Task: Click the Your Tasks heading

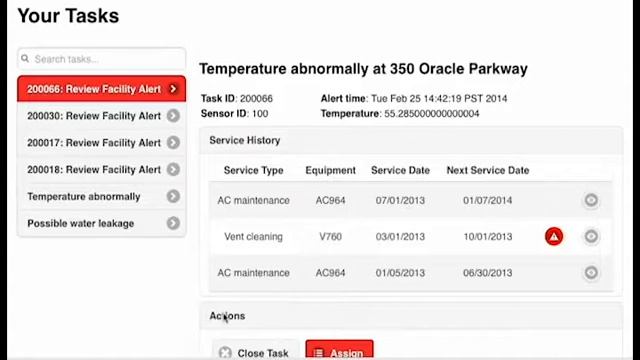Action: click(68, 16)
